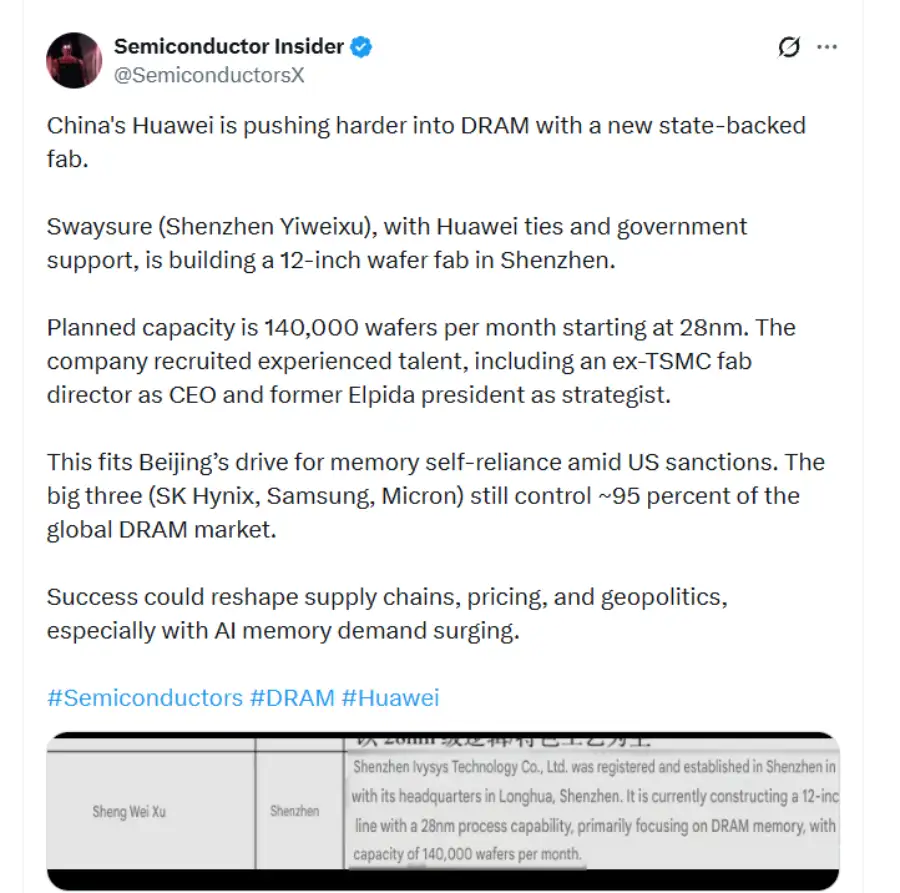Click the blue verified badge
Image resolution: width=900 pixels, height=893 pixels.
coord(361,46)
